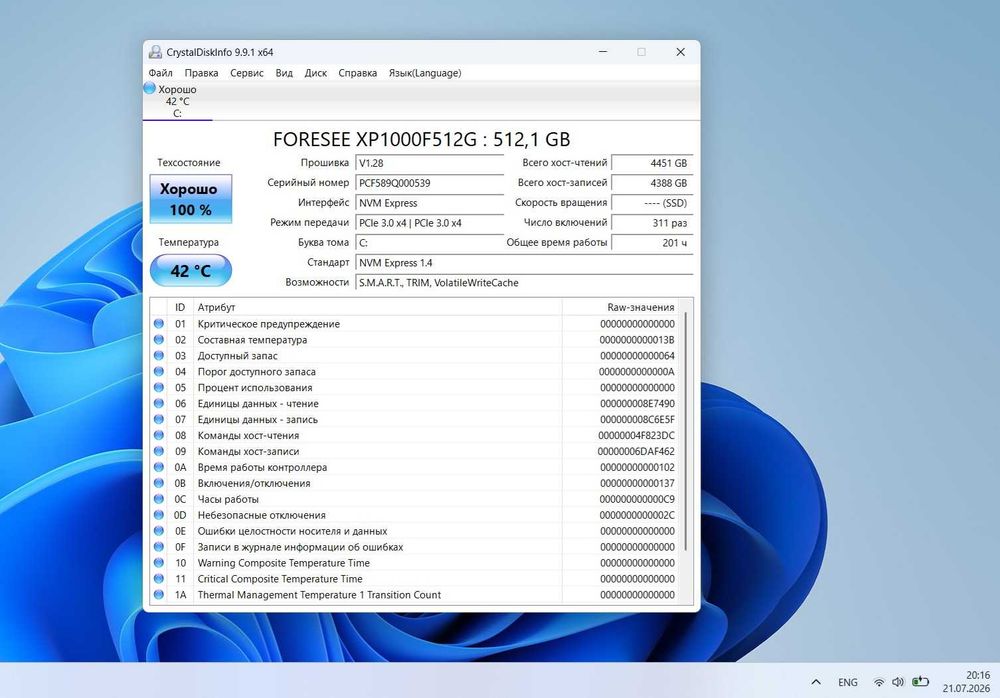
Task: Click the total host reads value 4451 GB
Action: coord(652,163)
